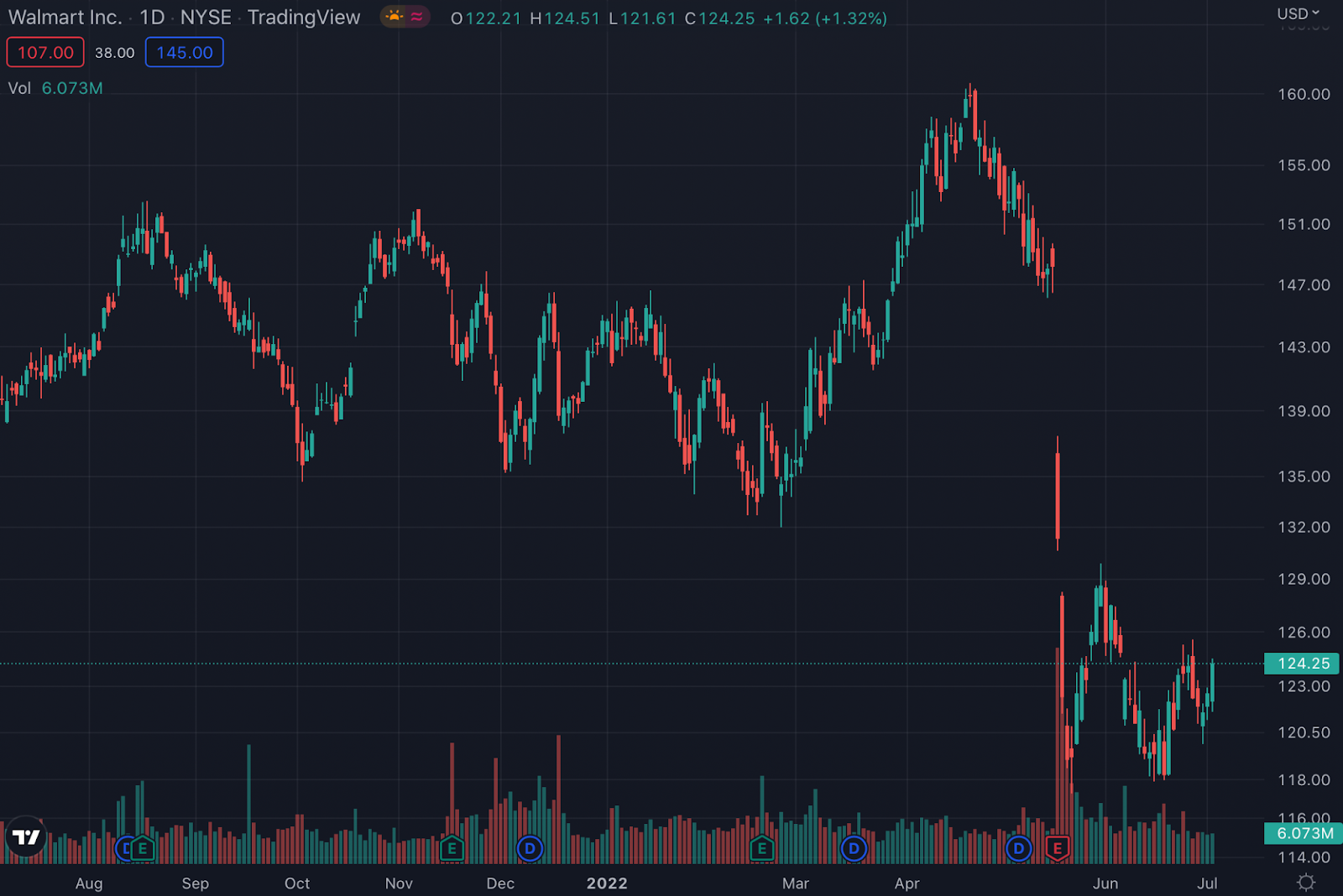The width and height of the screenshot is (1343, 896).
Task: Click the 139.00 price axis label
Action: [x=1304, y=411]
